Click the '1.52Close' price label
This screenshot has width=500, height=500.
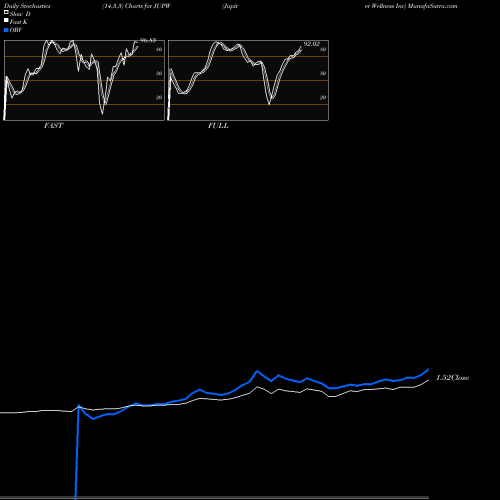(x=452, y=378)
